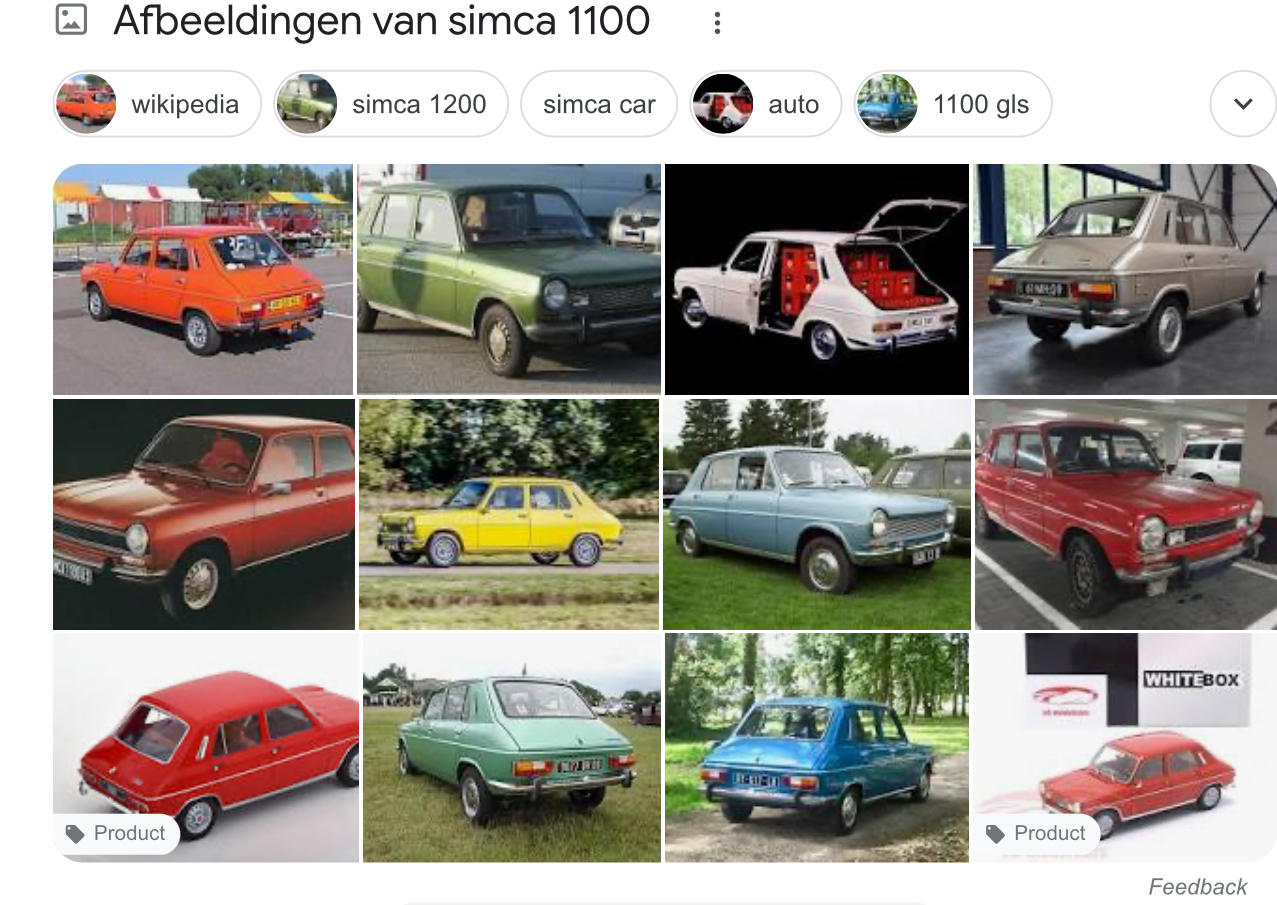This screenshot has height=905, width=1277.
Task: Open the Feedback link
Action: point(1197,887)
